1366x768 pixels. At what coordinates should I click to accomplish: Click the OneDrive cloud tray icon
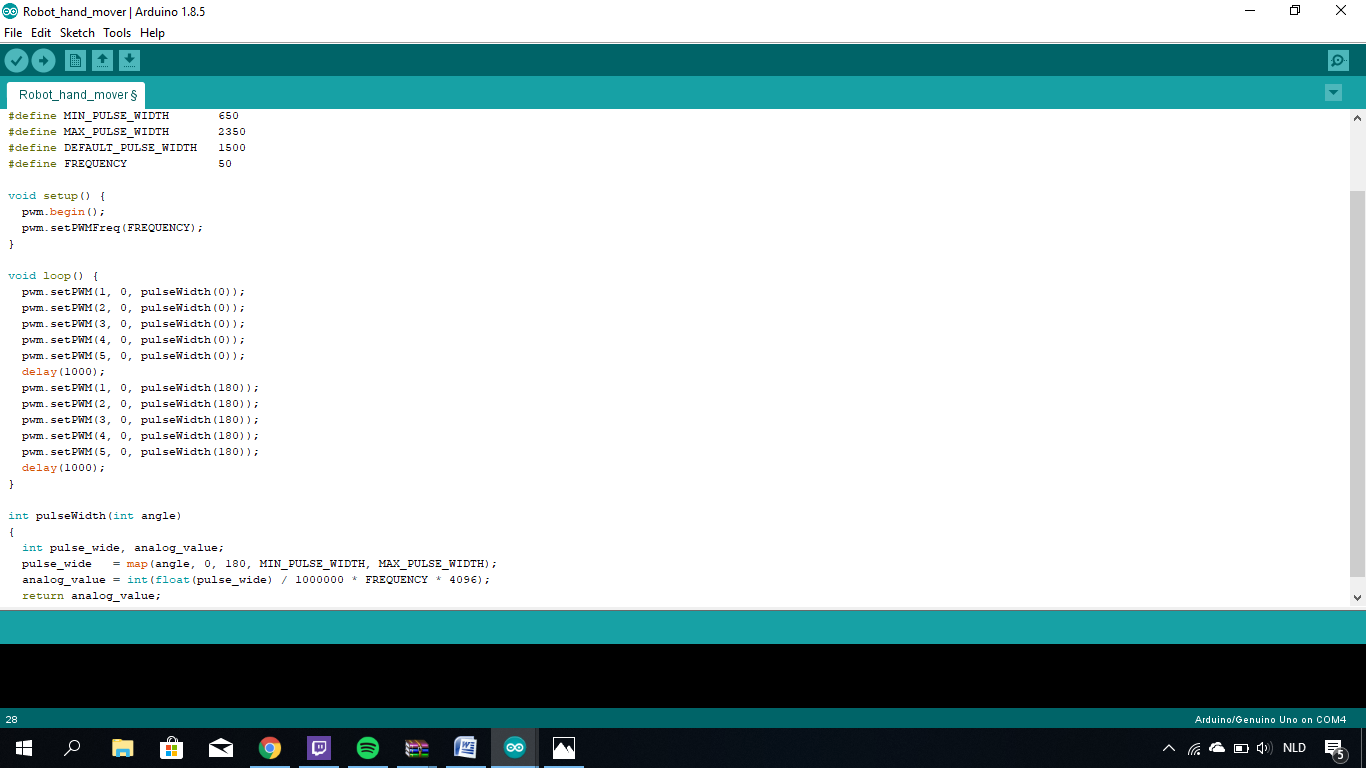click(x=1217, y=747)
